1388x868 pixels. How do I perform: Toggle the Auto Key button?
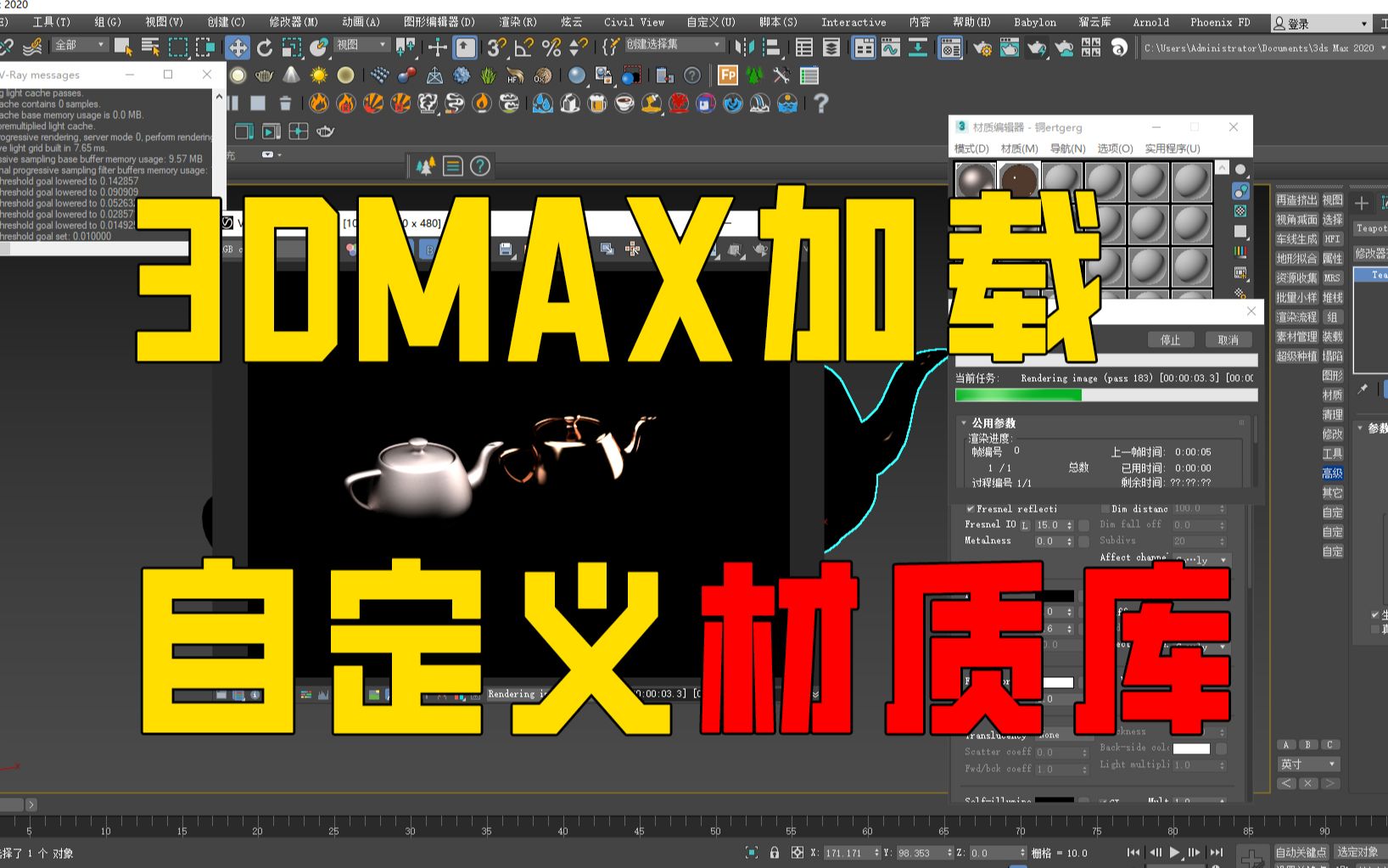[x=1301, y=852]
